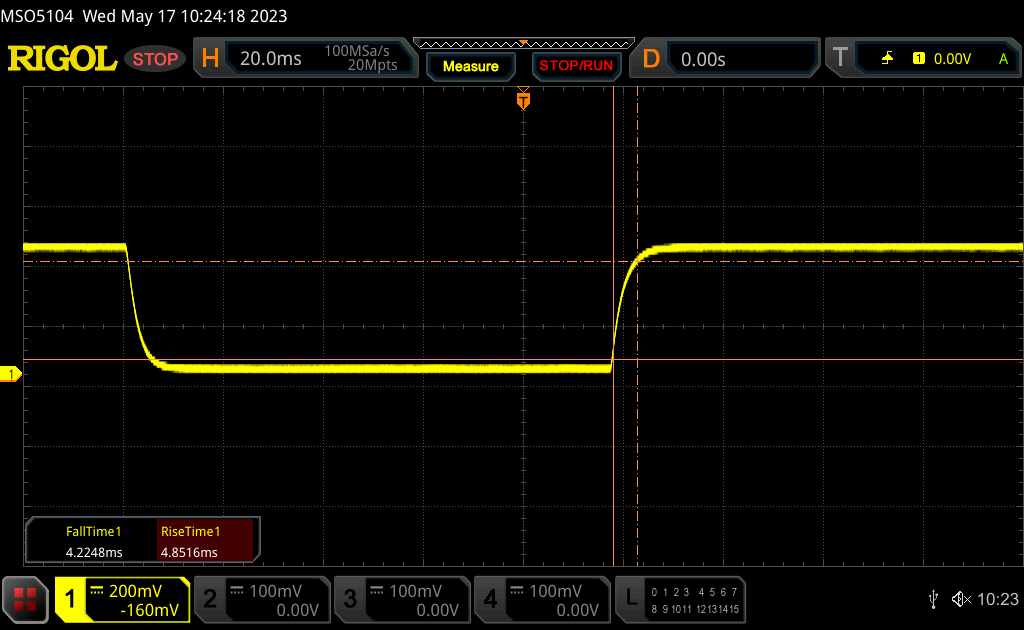Toggle channel 2
The width and height of the screenshot is (1024, 630).
[210, 599]
